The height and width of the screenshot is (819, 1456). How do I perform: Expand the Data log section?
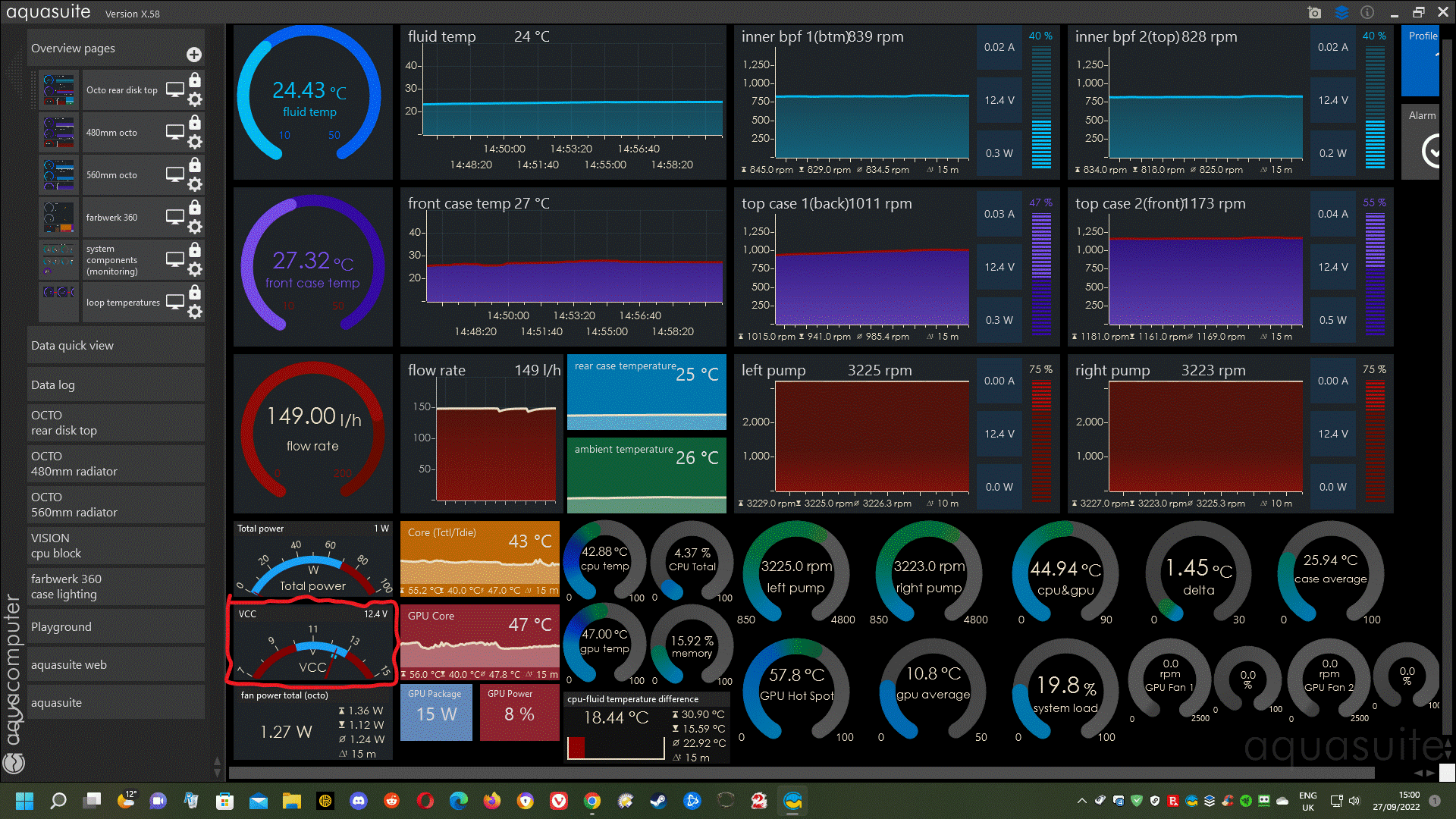pos(116,385)
